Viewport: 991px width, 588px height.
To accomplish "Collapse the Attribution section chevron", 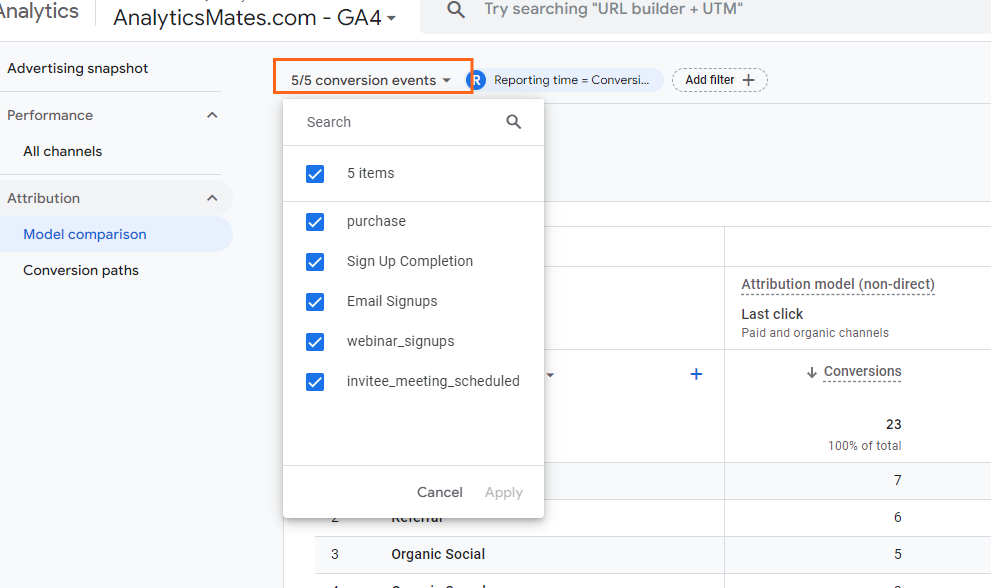I will click(212, 198).
